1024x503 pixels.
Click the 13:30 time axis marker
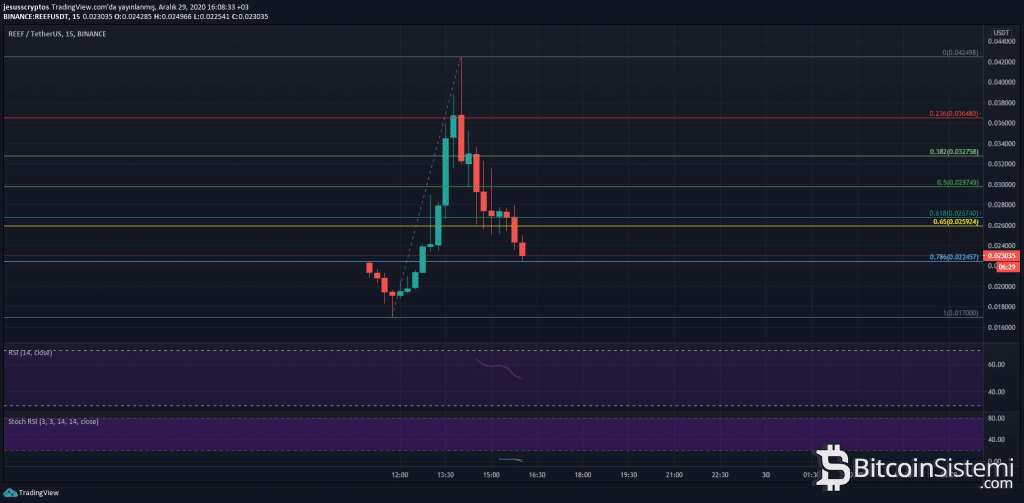point(445,475)
